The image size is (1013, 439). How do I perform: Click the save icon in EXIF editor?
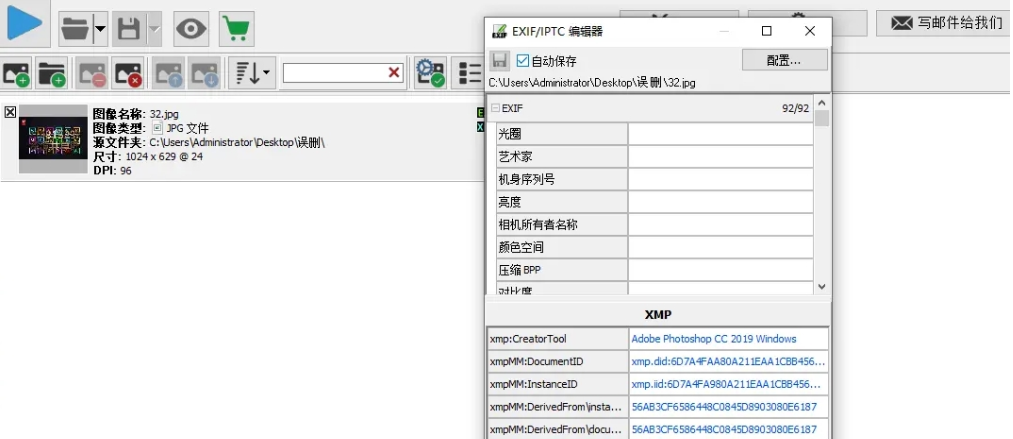[499, 61]
